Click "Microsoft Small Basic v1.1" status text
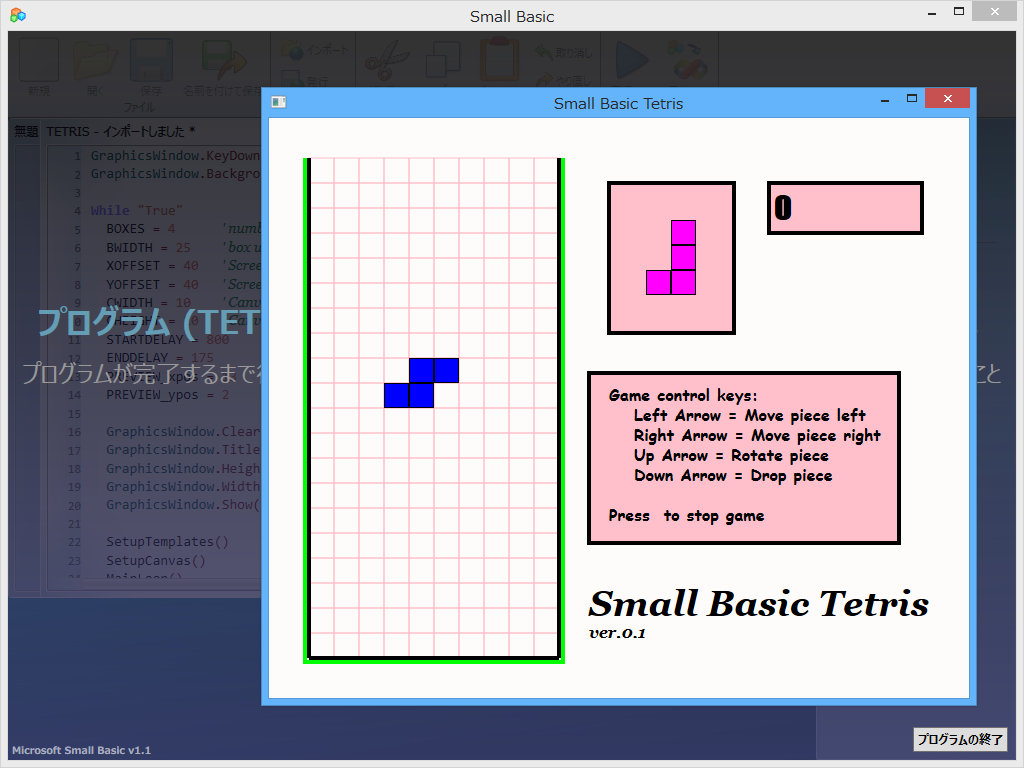The height and width of the screenshot is (768, 1024). tap(82, 750)
